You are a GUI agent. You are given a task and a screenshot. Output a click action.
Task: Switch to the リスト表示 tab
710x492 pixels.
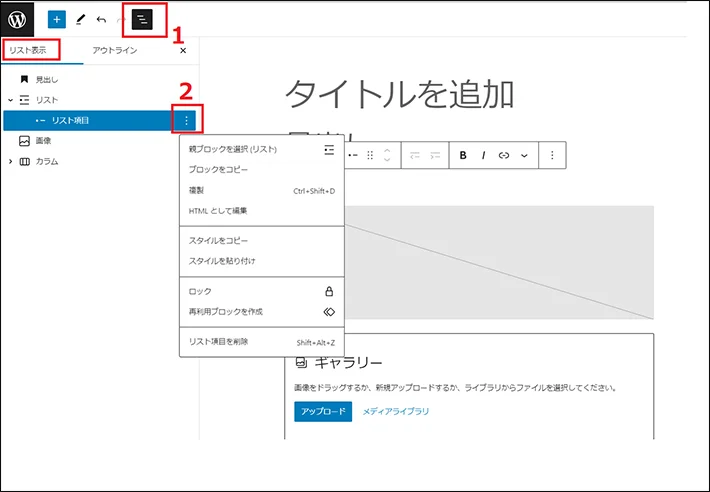30,50
